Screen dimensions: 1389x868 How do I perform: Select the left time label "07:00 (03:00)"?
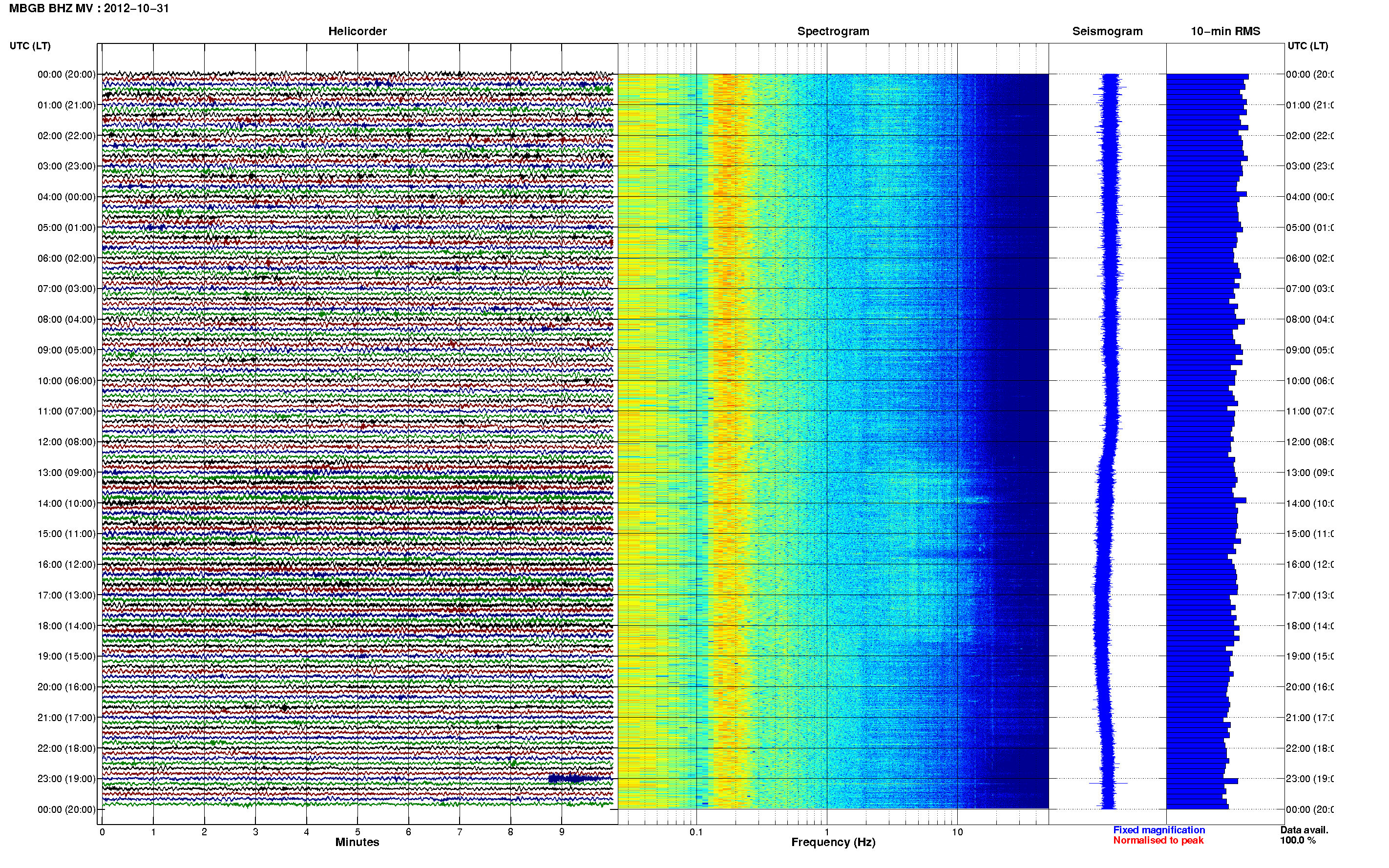click(66, 288)
